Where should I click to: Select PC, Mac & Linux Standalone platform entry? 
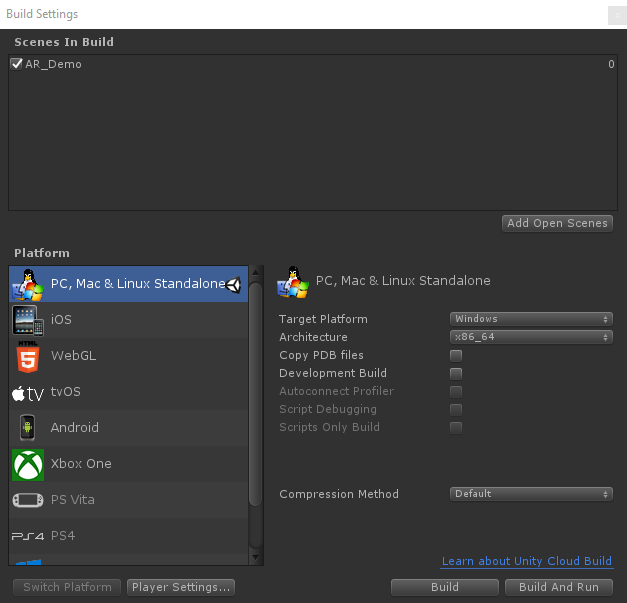tap(128, 284)
